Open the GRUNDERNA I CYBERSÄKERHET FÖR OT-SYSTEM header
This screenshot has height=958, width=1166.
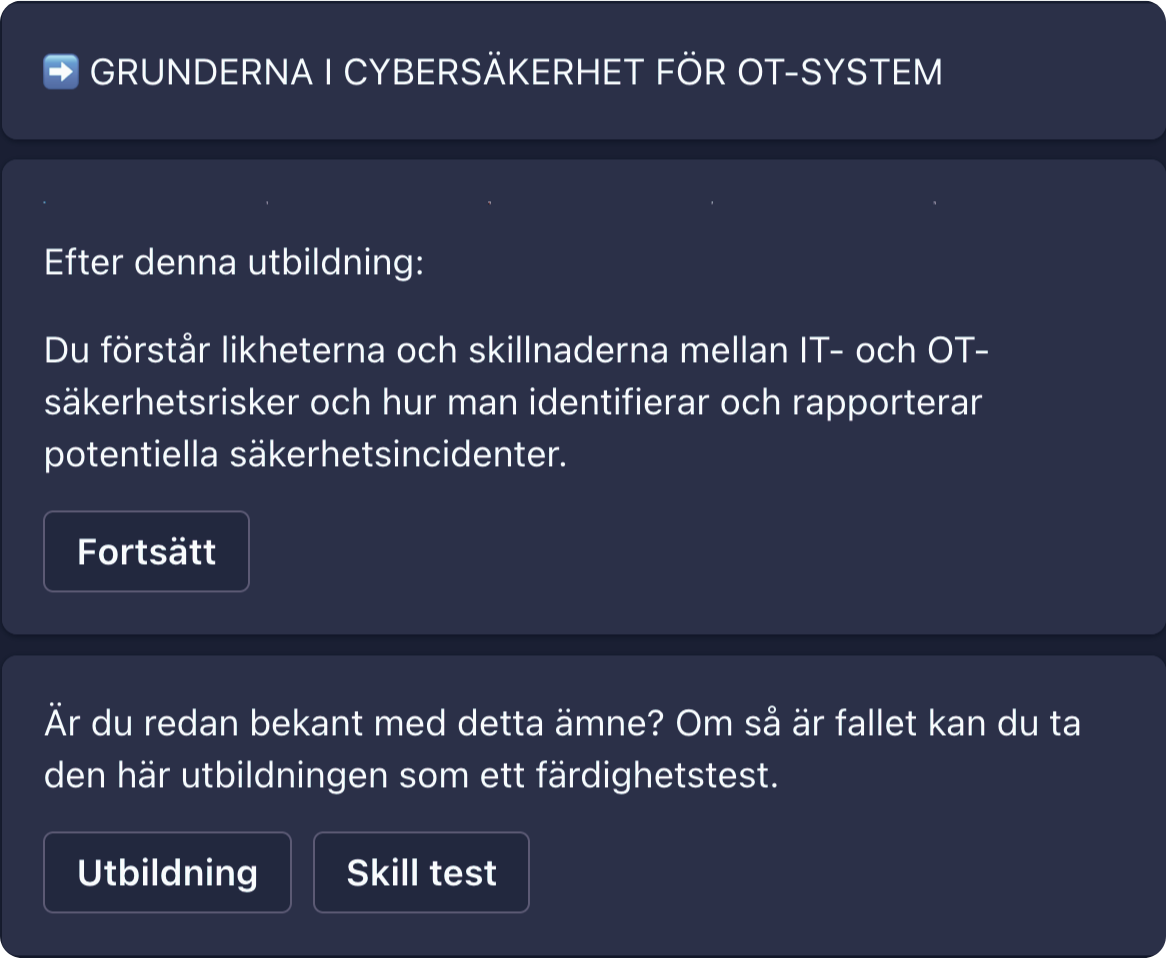click(x=516, y=71)
